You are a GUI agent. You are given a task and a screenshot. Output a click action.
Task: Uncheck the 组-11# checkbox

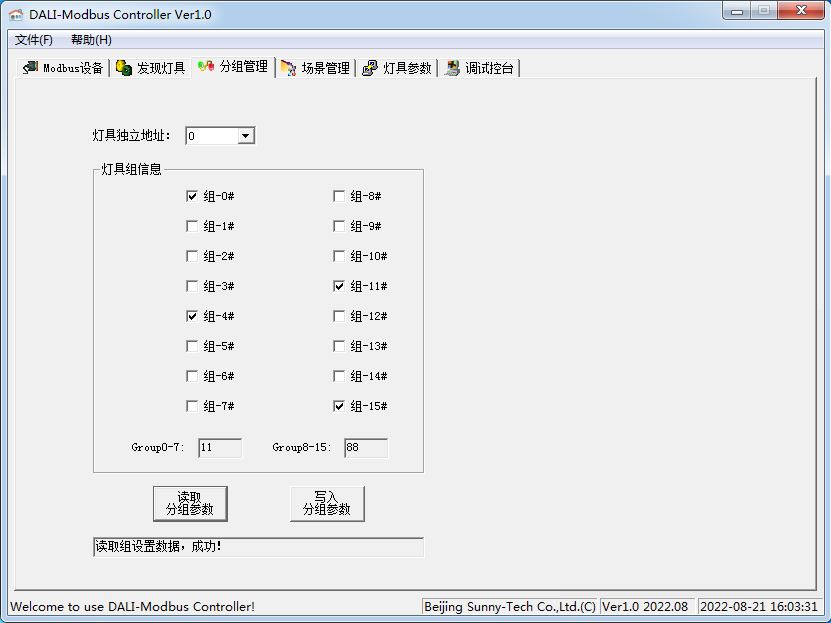(x=339, y=286)
